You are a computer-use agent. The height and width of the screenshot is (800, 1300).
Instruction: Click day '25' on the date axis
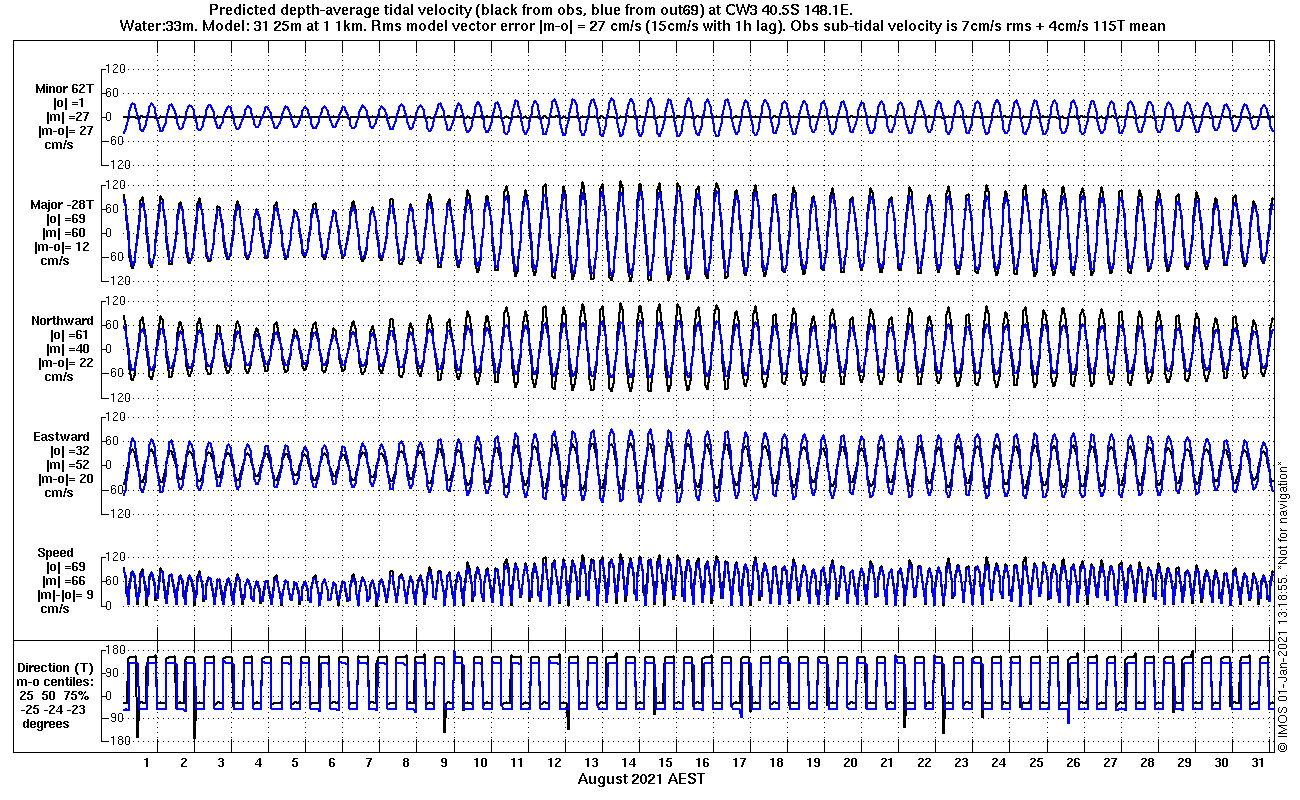click(1034, 762)
